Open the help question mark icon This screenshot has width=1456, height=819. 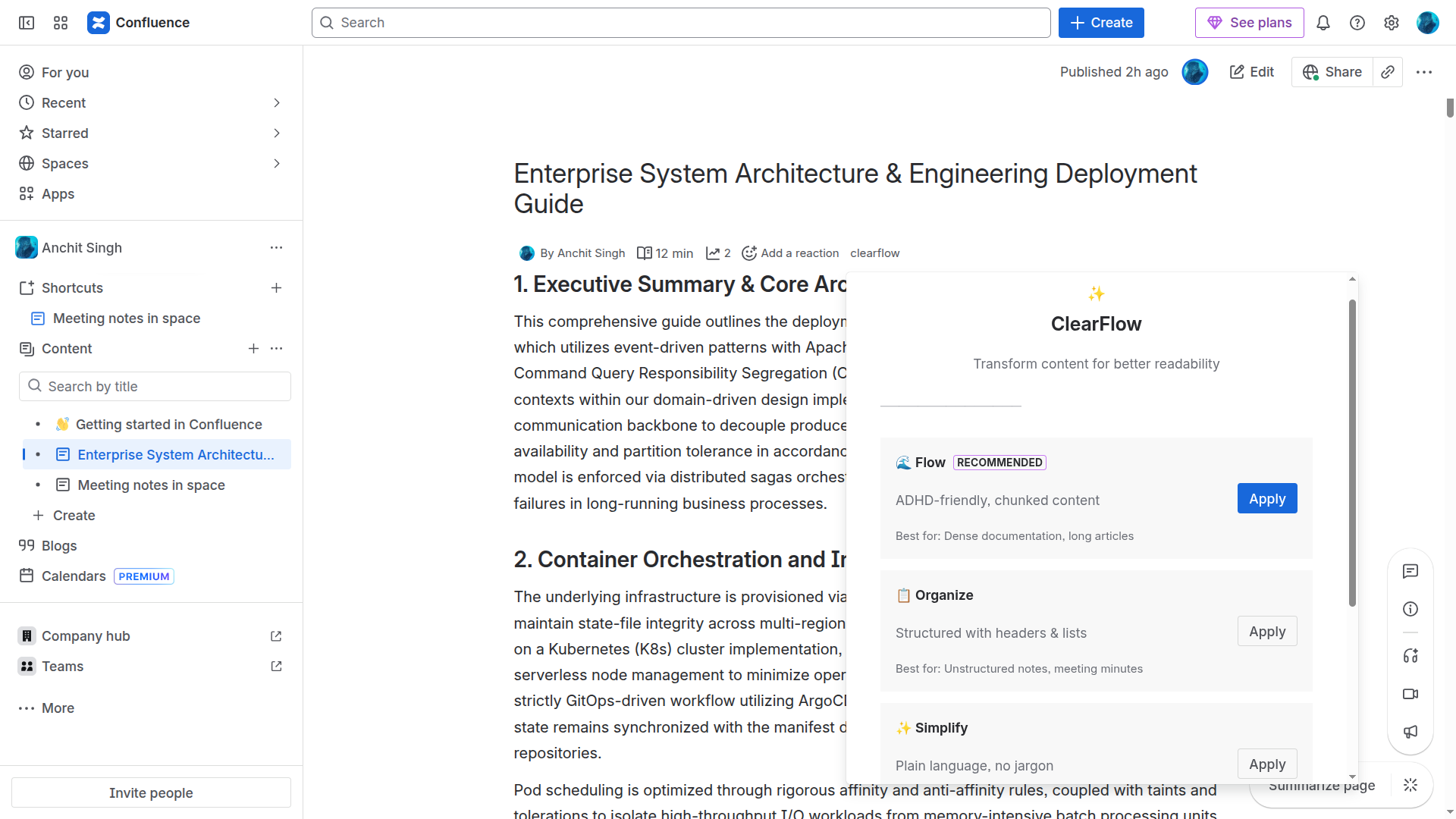coord(1357,23)
